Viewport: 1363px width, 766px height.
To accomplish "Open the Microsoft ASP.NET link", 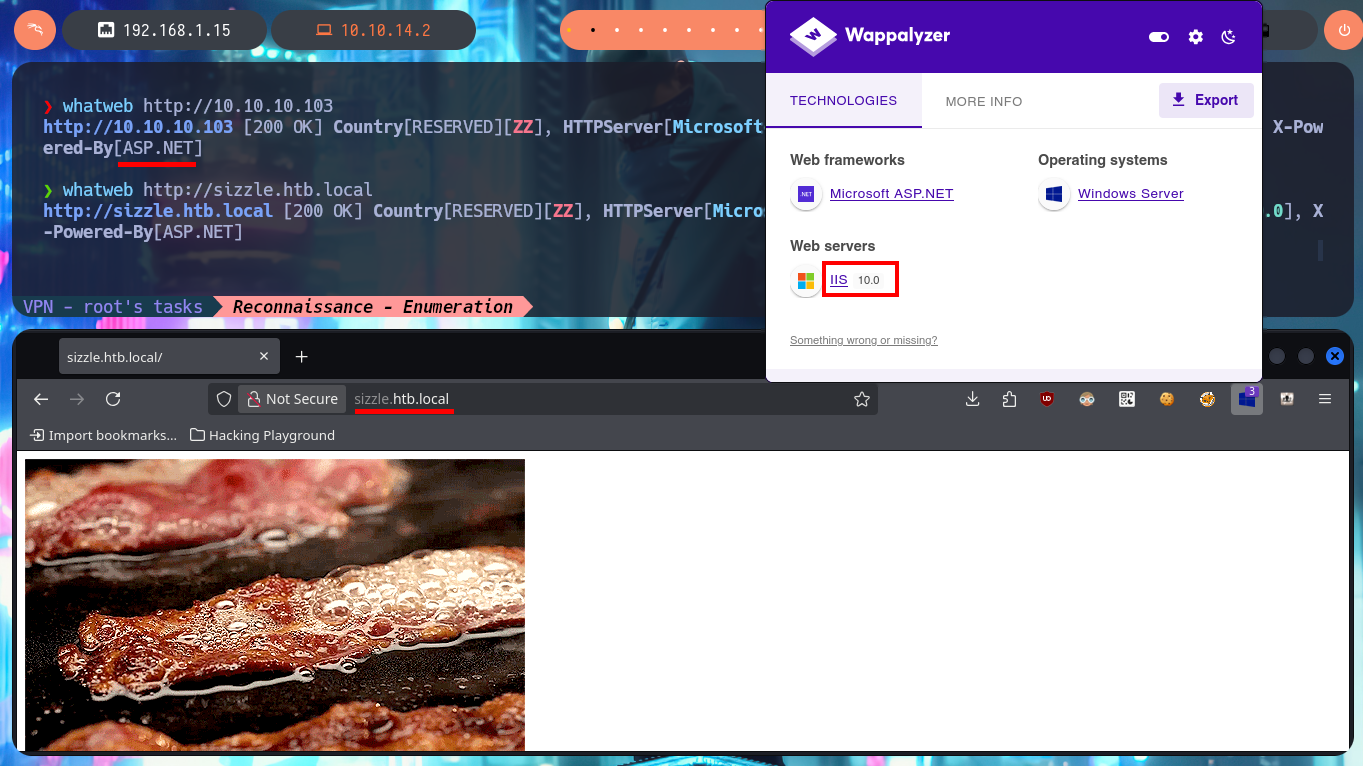I will (891, 194).
